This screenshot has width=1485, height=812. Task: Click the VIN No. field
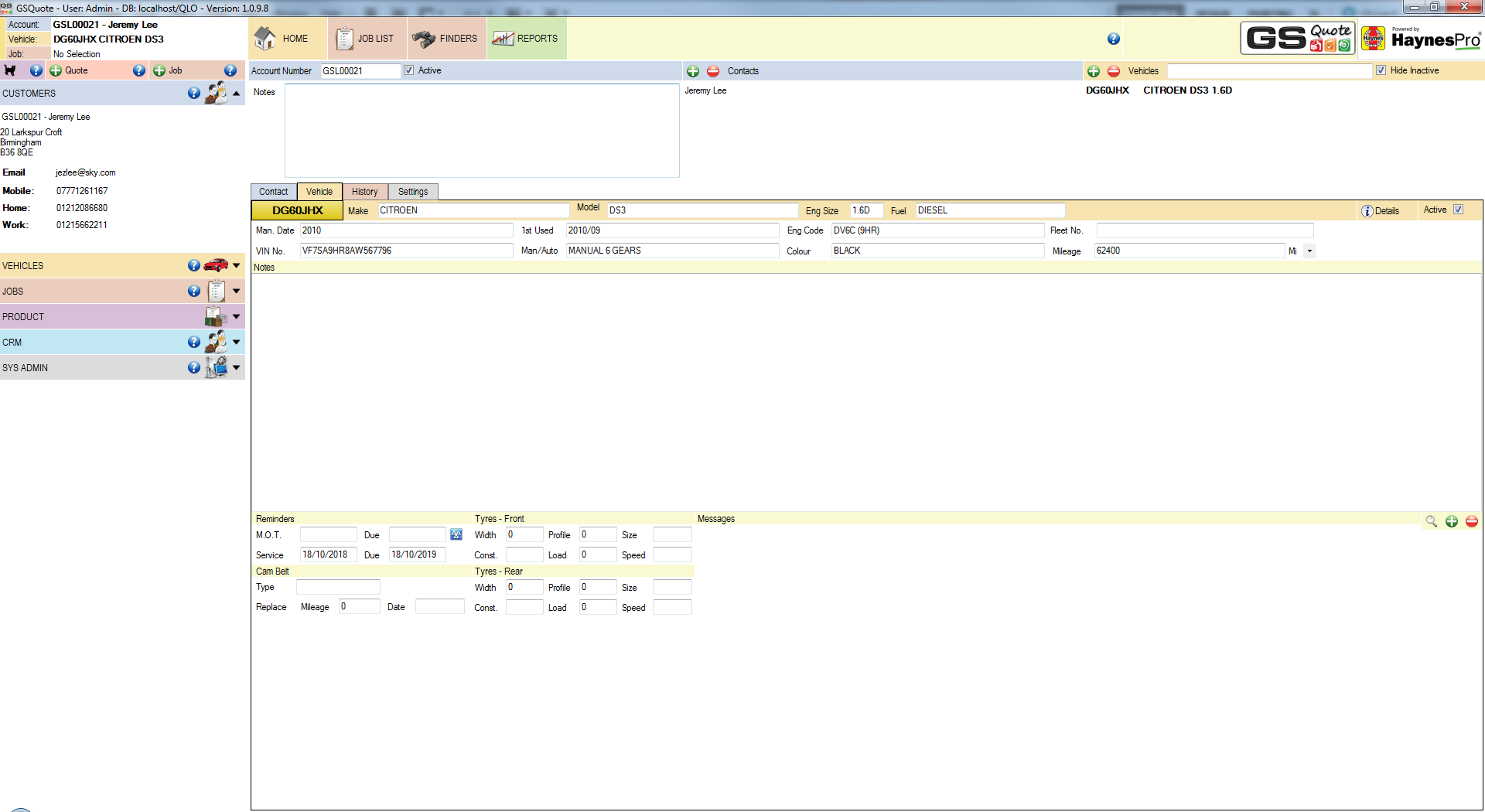point(406,251)
